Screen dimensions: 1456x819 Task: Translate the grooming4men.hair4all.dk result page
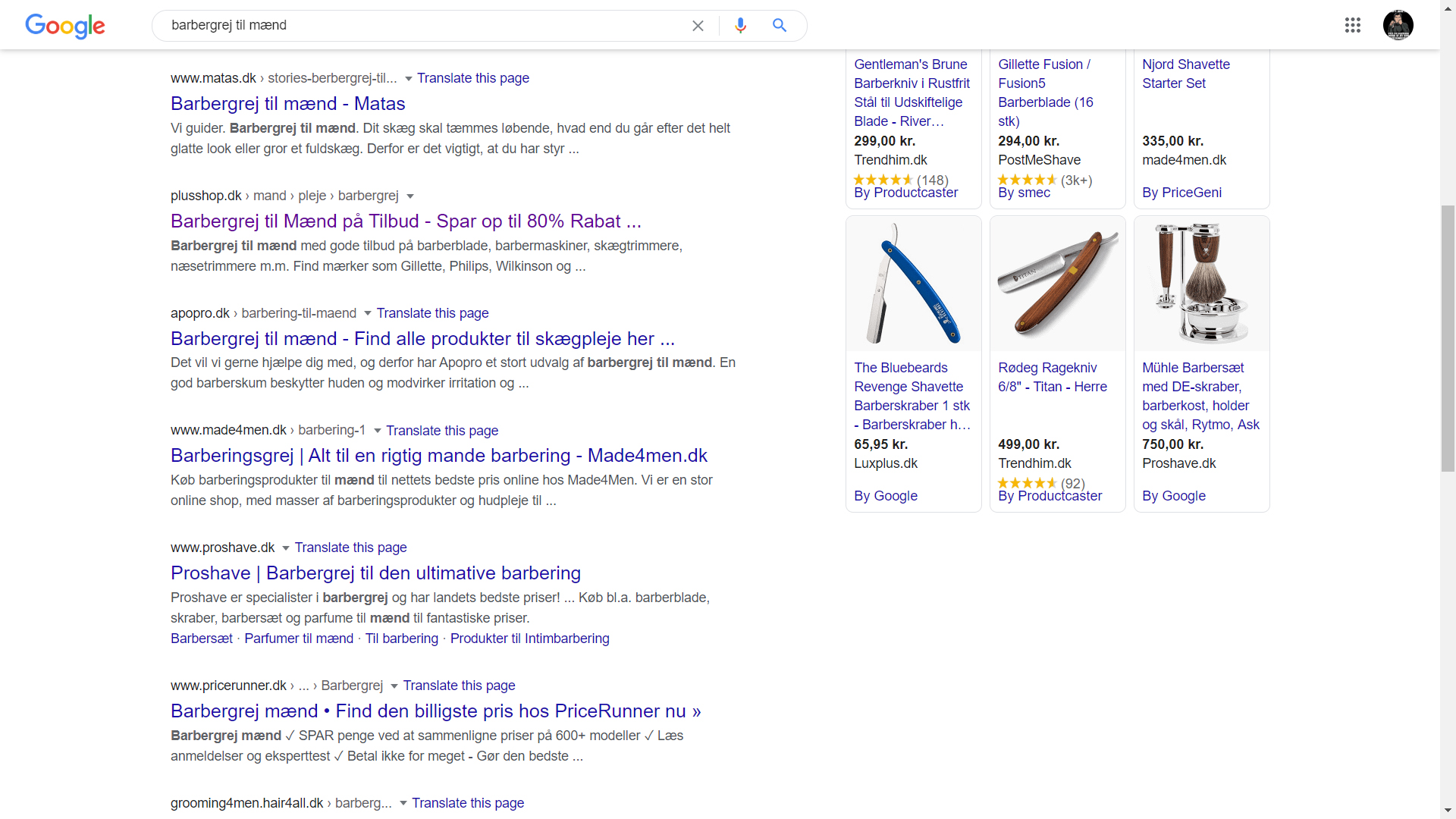pos(468,803)
